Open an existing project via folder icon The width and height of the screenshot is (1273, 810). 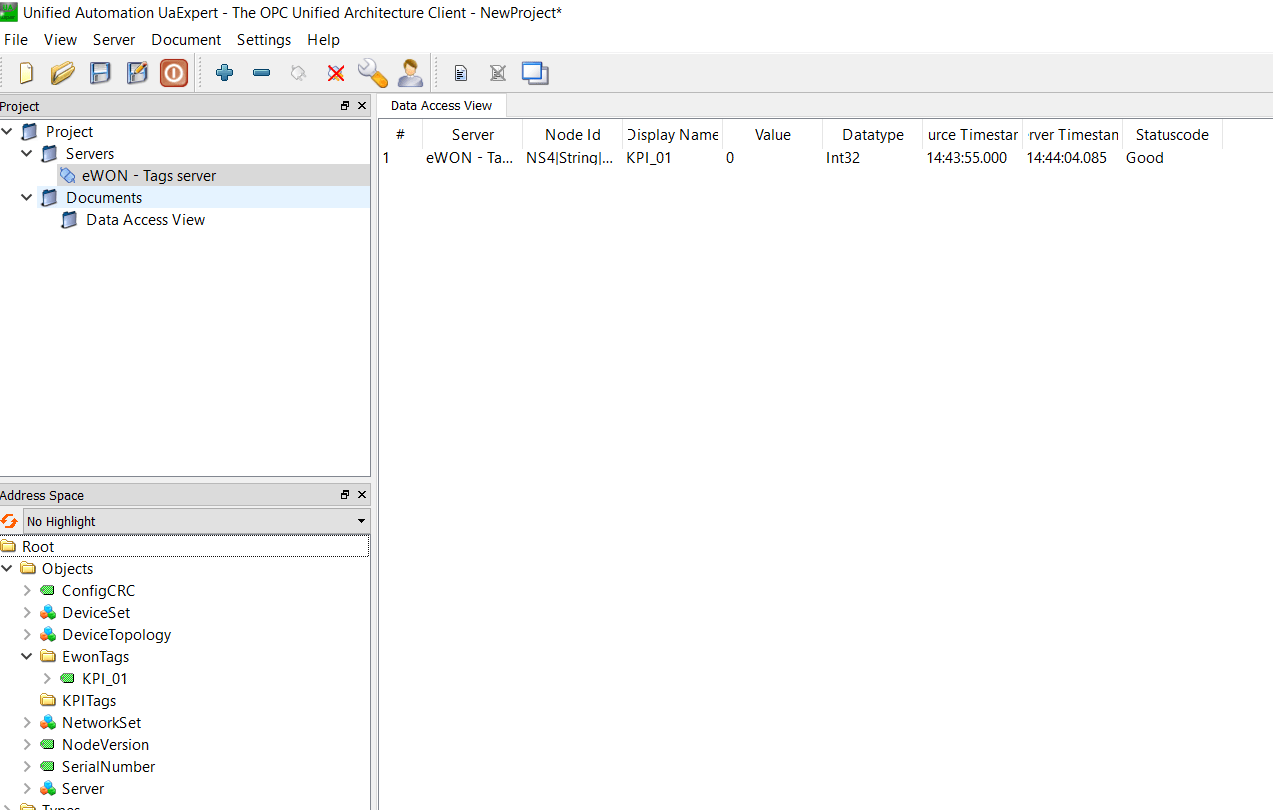(x=62, y=72)
